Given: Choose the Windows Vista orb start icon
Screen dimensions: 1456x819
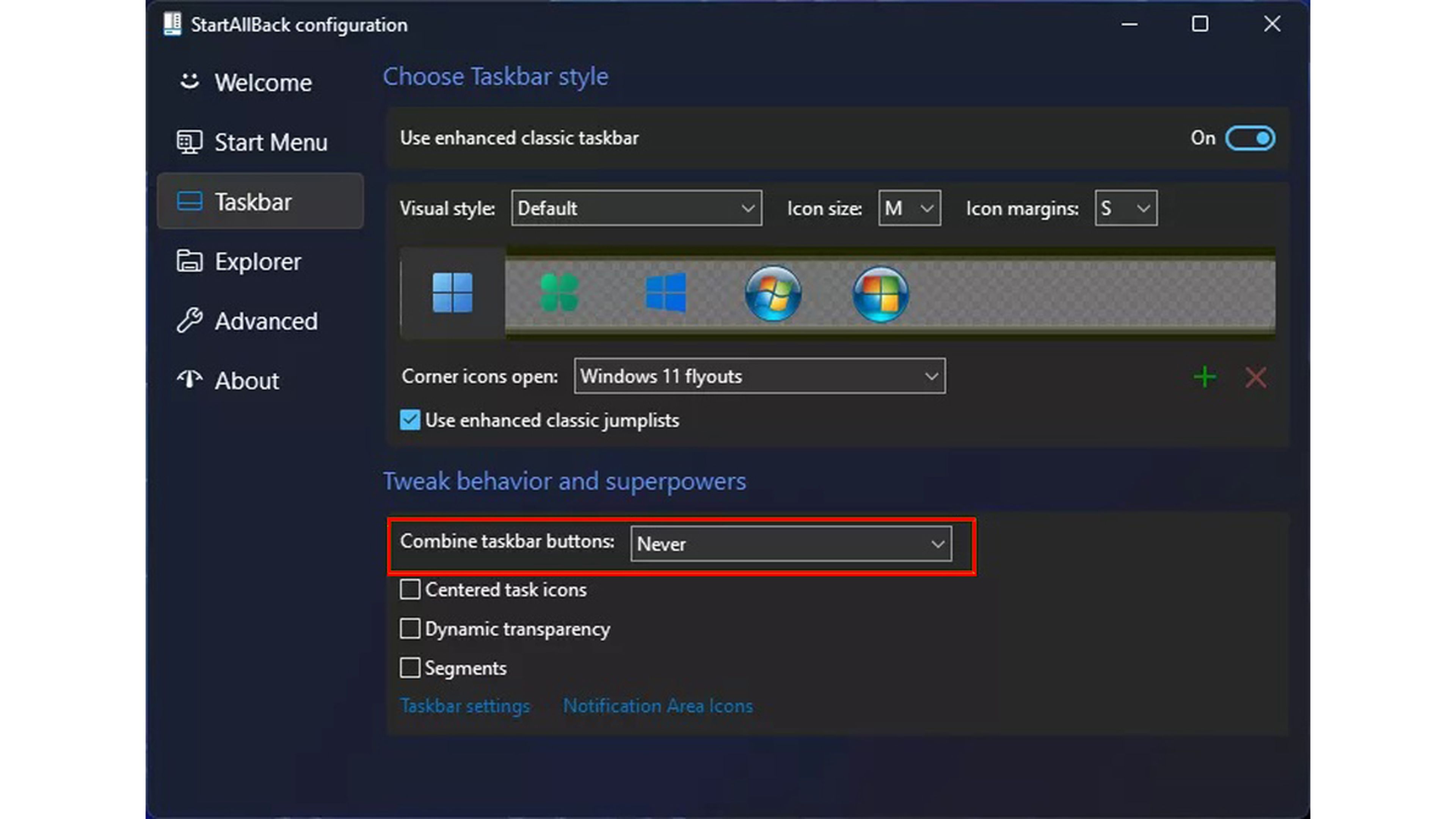Looking at the screenshot, I should 880,294.
